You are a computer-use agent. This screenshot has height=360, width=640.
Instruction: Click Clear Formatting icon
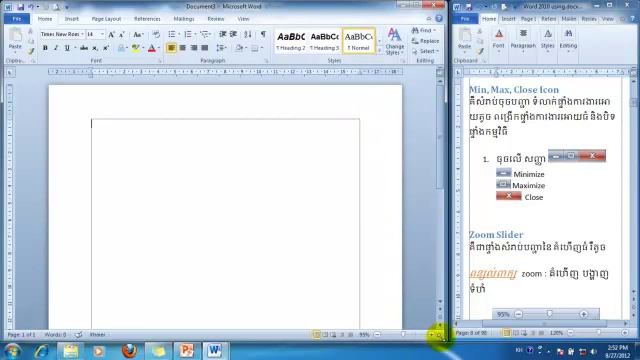click(156, 35)
